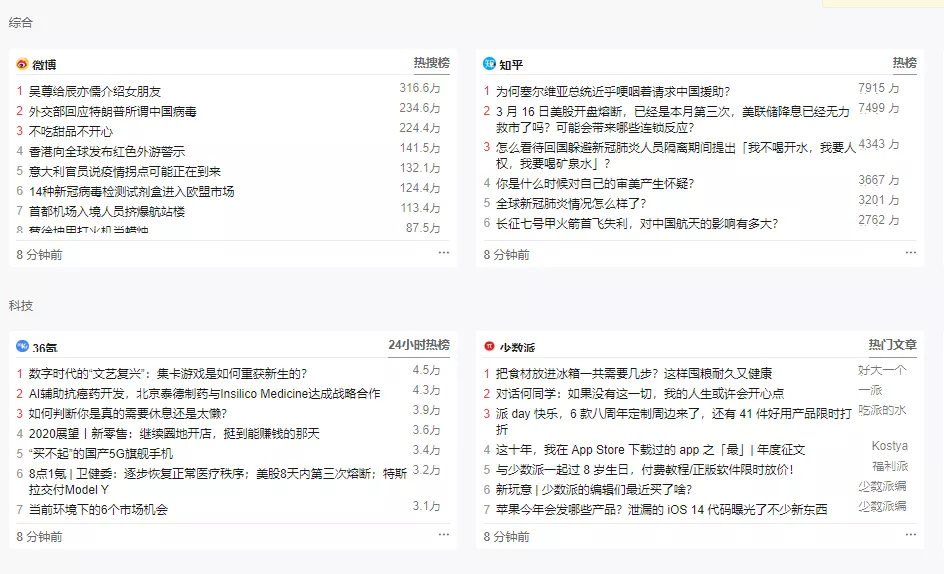Open Weibo topic 香港向全球发布红色外游警示
This screenshot has height=574, width=944.
tap(107, 151)
